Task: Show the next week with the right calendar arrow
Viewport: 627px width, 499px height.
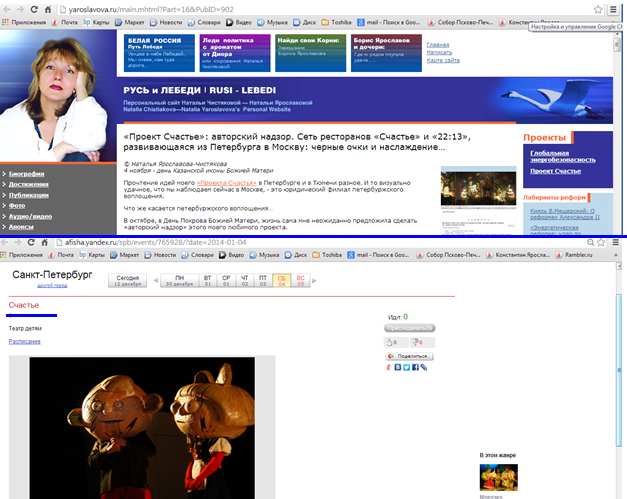Action: (x=314, y=281)
